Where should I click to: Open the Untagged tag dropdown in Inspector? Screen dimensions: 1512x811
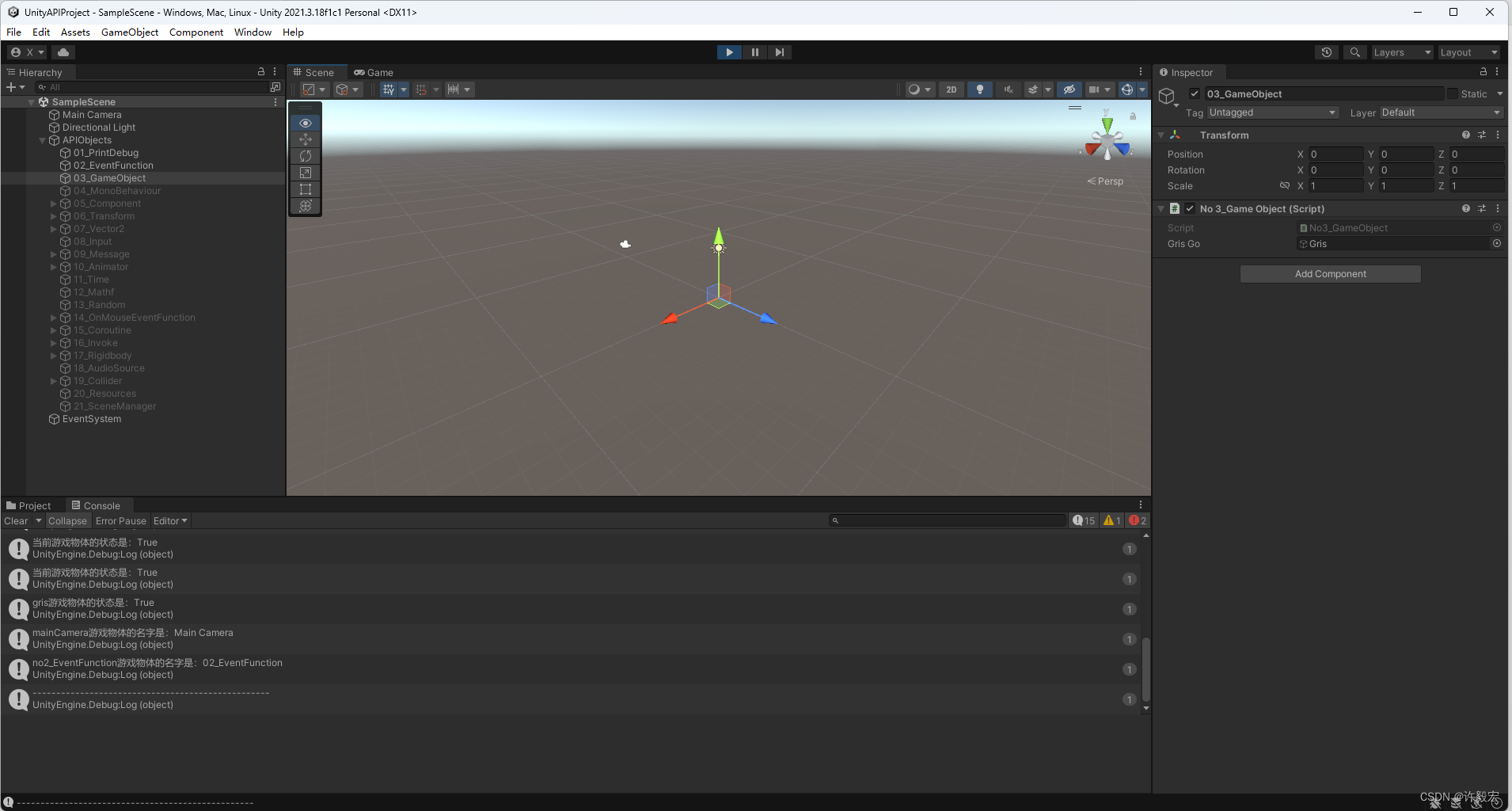pos(1271,112)
